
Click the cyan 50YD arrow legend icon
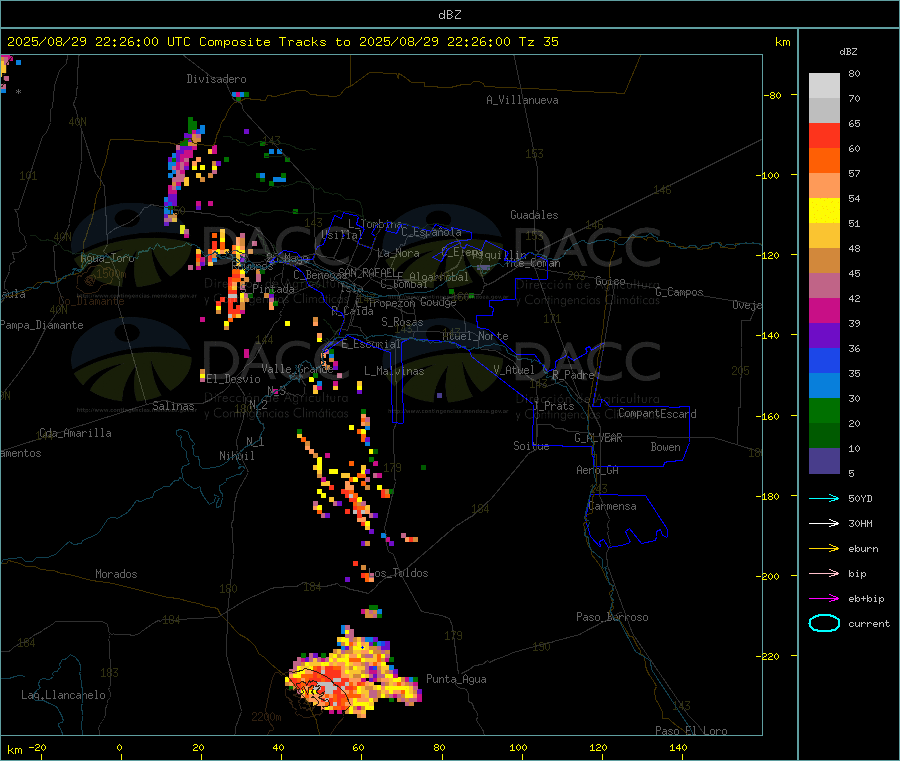coord(824,498)
